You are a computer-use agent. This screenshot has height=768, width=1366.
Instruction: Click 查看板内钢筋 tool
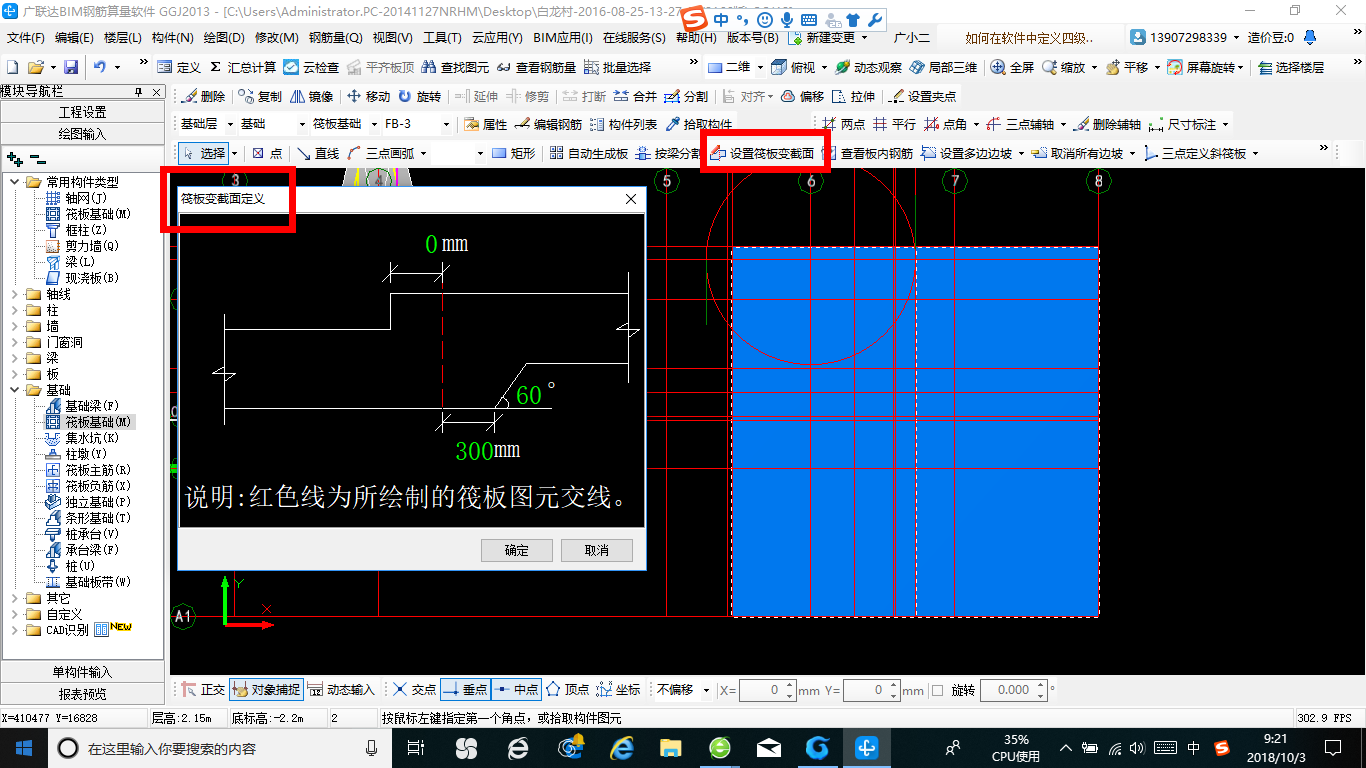[868, 154]
